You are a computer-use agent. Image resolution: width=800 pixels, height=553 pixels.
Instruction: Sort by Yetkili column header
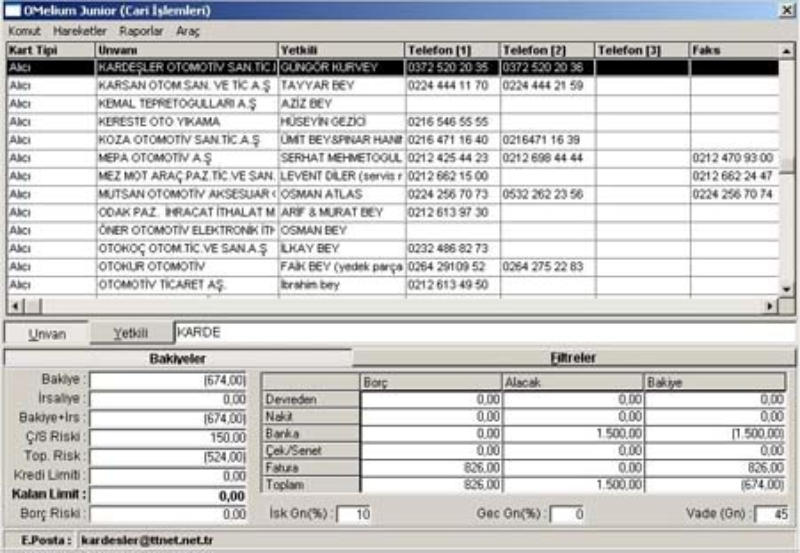pos(341,50)
